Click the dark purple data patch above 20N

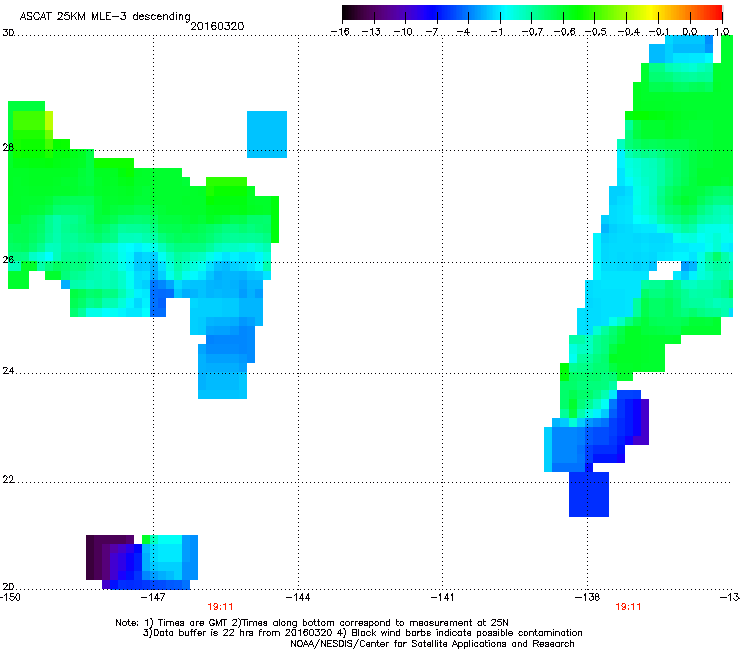[110, 557]
